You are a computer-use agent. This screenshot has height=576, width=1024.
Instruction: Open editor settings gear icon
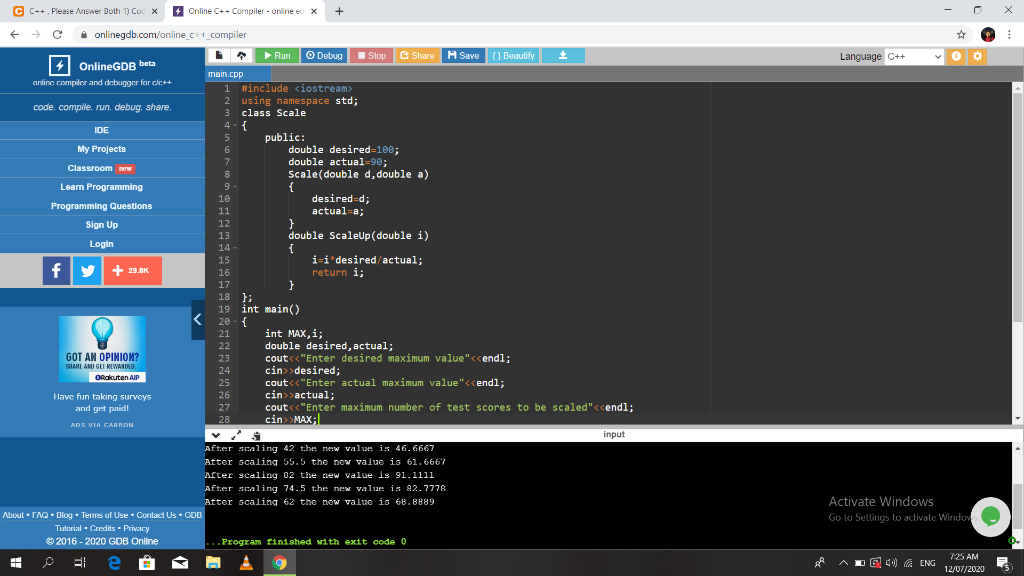[x=978, y=56]
